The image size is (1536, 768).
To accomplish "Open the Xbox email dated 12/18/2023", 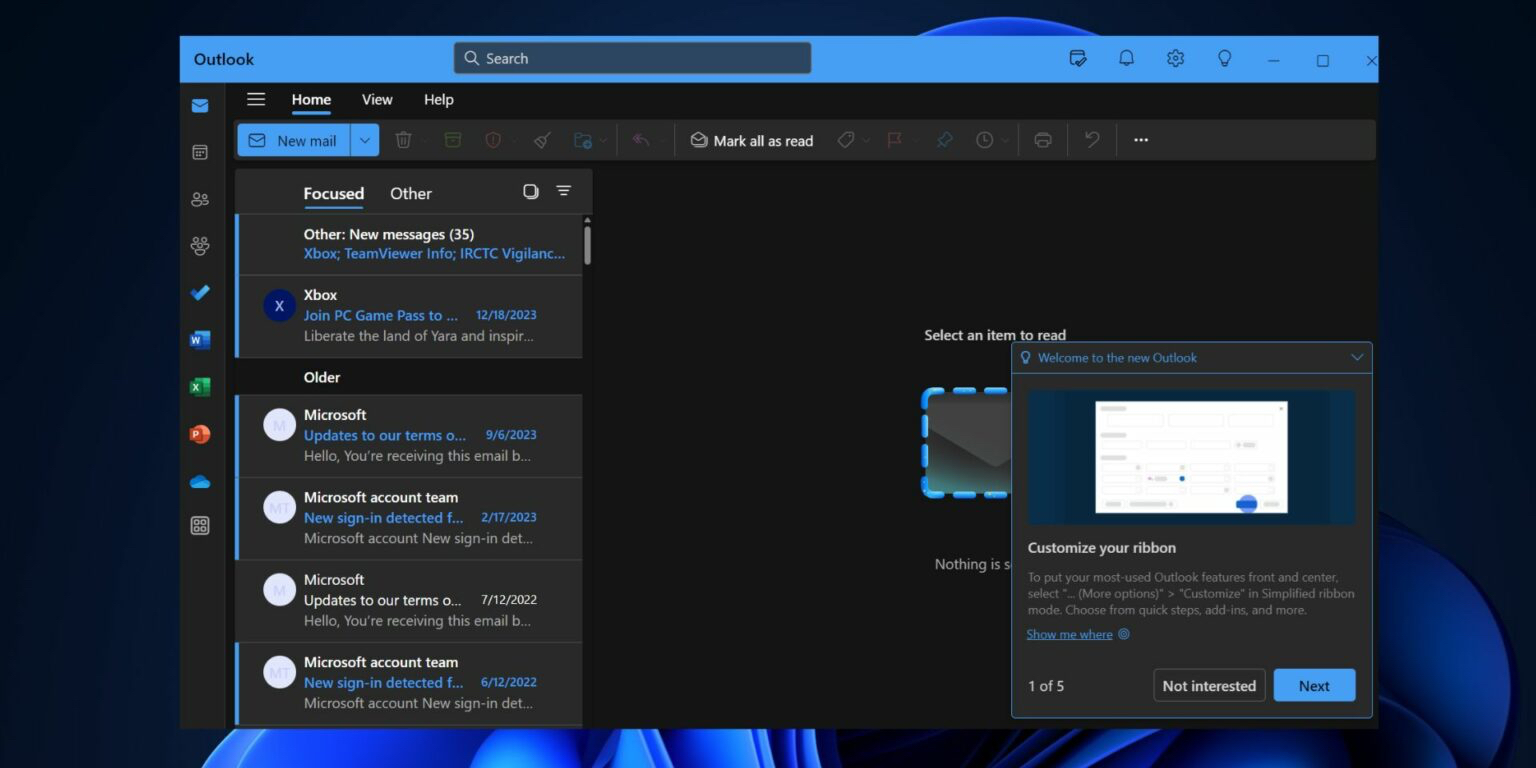I will click(x=409, y=316).
